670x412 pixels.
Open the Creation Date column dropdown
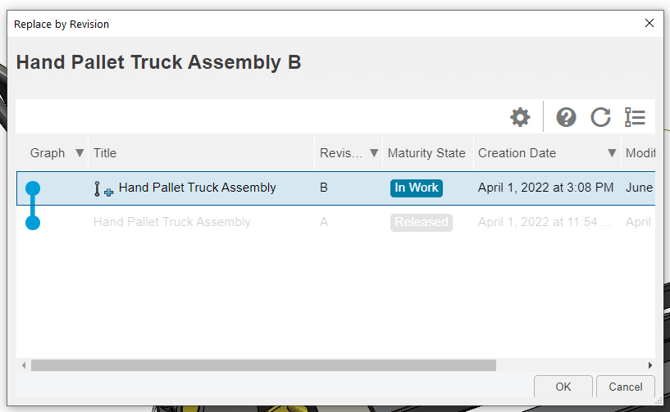[x=612, y=153]
